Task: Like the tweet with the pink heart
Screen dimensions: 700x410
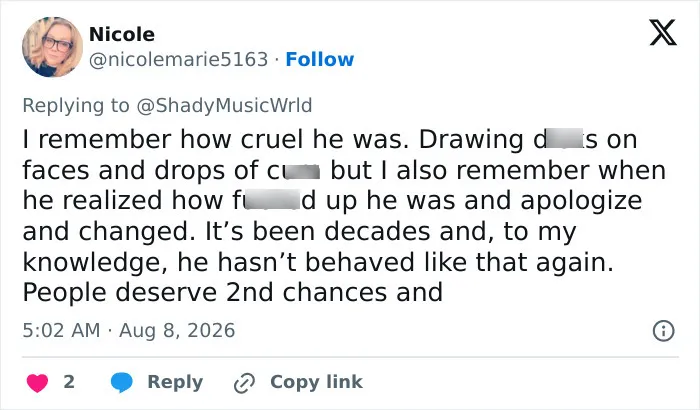Action: point(38,383)
